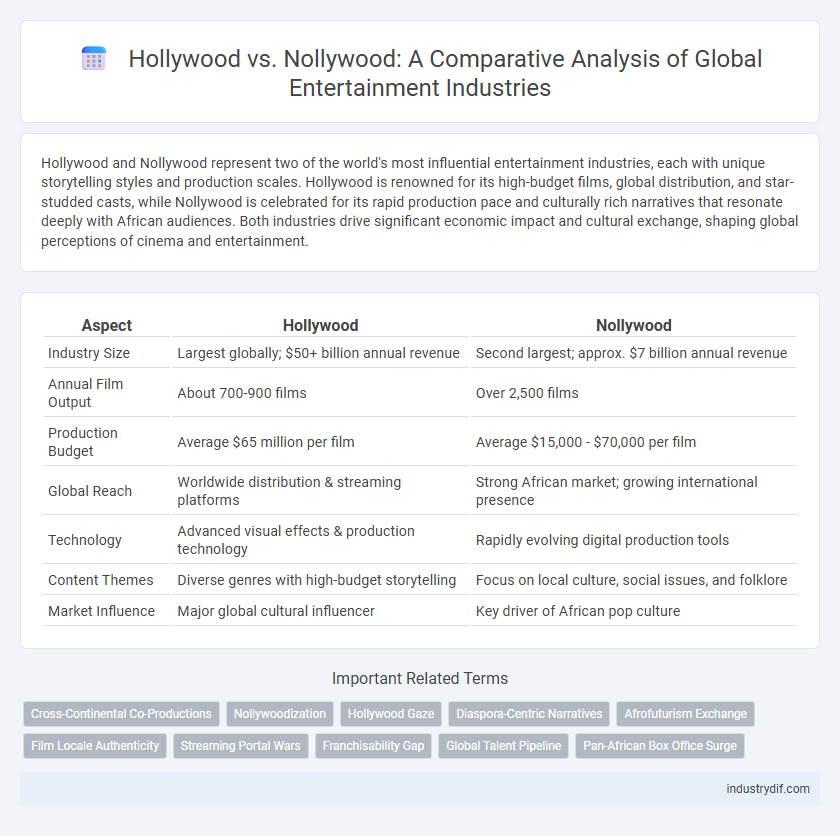
Task: Open the Film Locale Authenticity tag
Action: (95, 745)
